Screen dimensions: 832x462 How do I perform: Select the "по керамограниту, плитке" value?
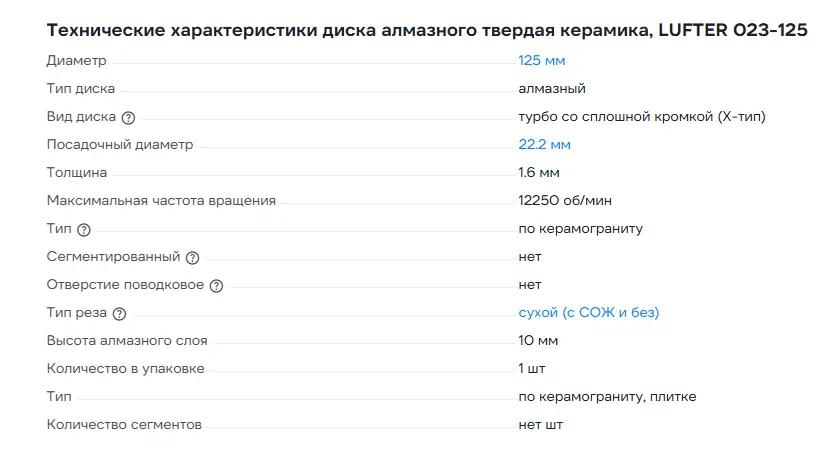pos(607,397)
